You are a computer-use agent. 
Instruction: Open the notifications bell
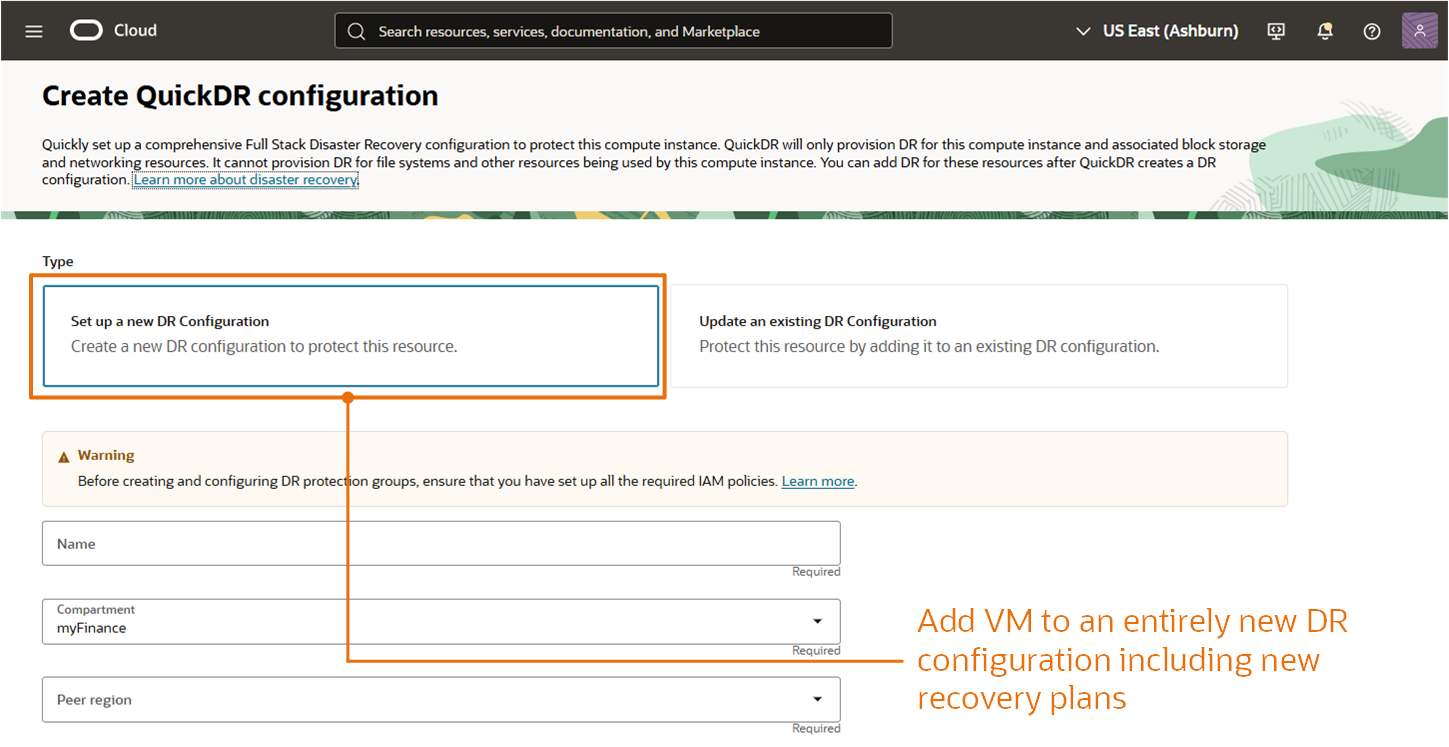click(x=1324, y=31)
